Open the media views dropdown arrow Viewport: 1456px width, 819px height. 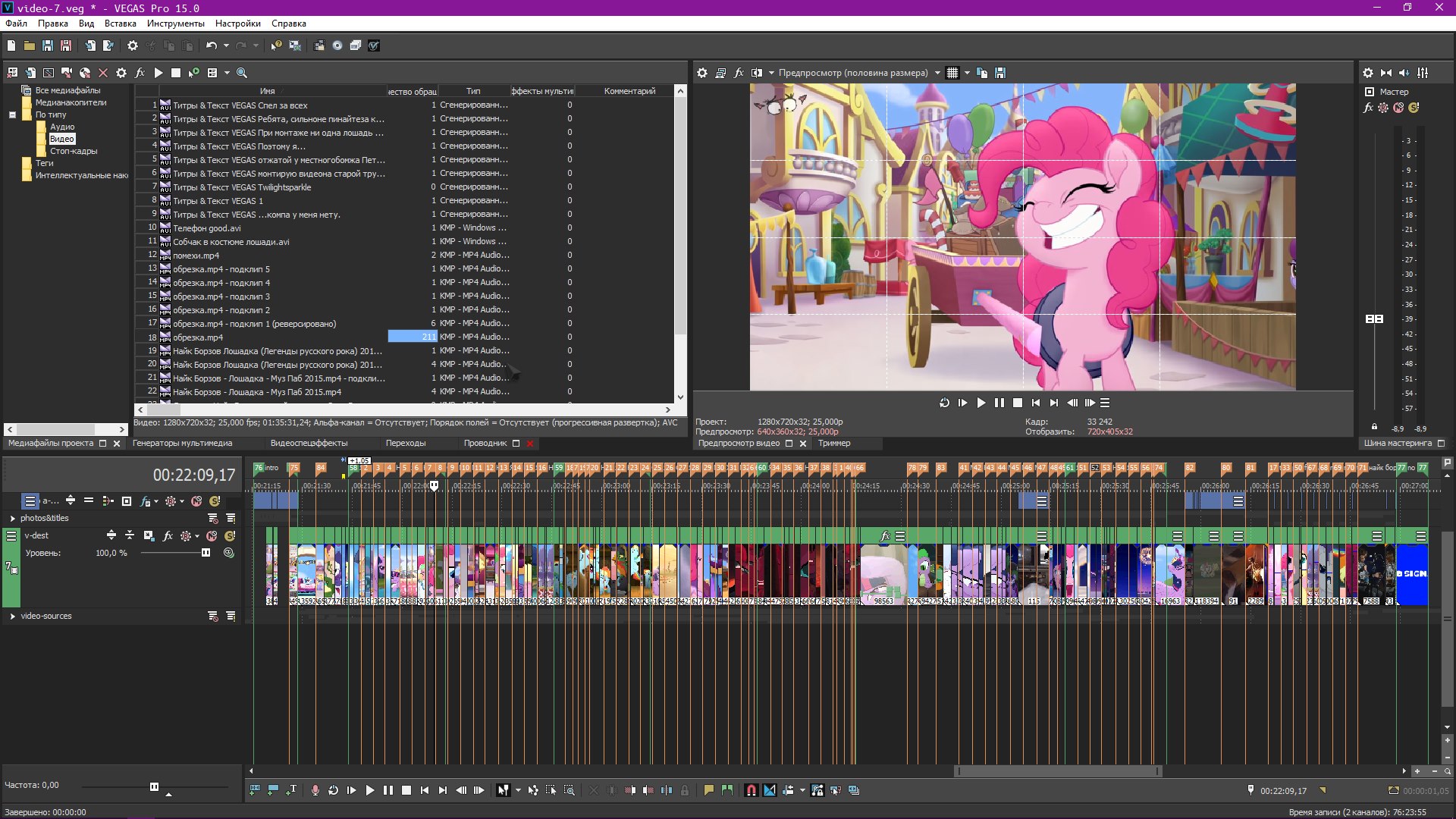click(227, 73)
